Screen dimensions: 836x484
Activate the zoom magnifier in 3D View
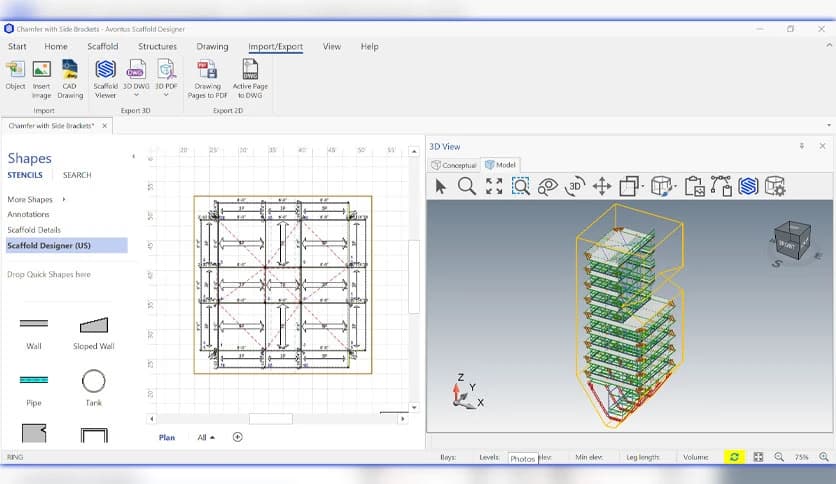tap(467, 187)
